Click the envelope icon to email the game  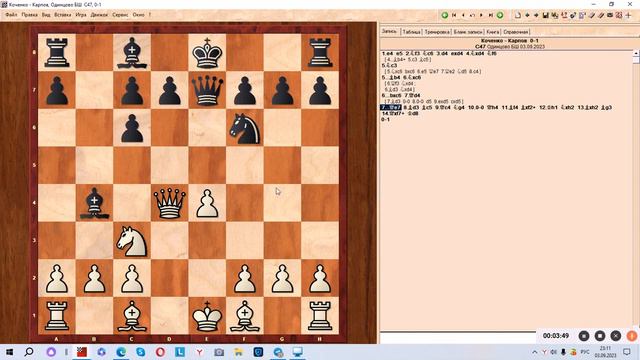610,15
